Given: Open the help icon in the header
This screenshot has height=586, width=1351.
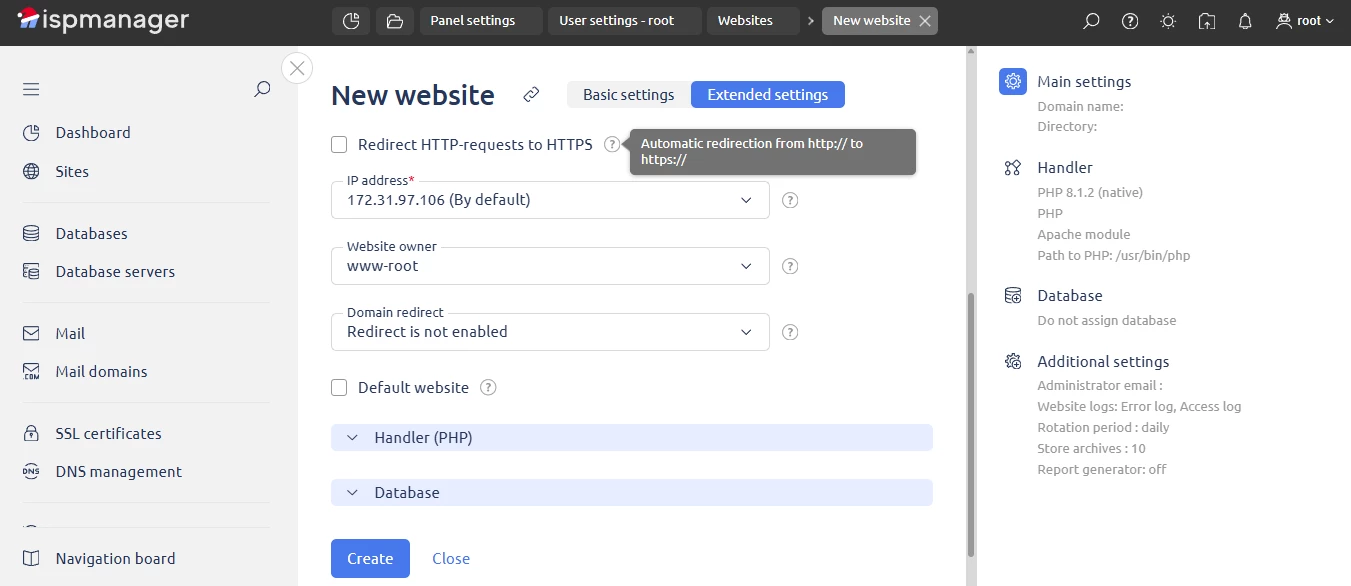Looking at the screenshot, I should pyautogui.click(x=1129, y=20).
